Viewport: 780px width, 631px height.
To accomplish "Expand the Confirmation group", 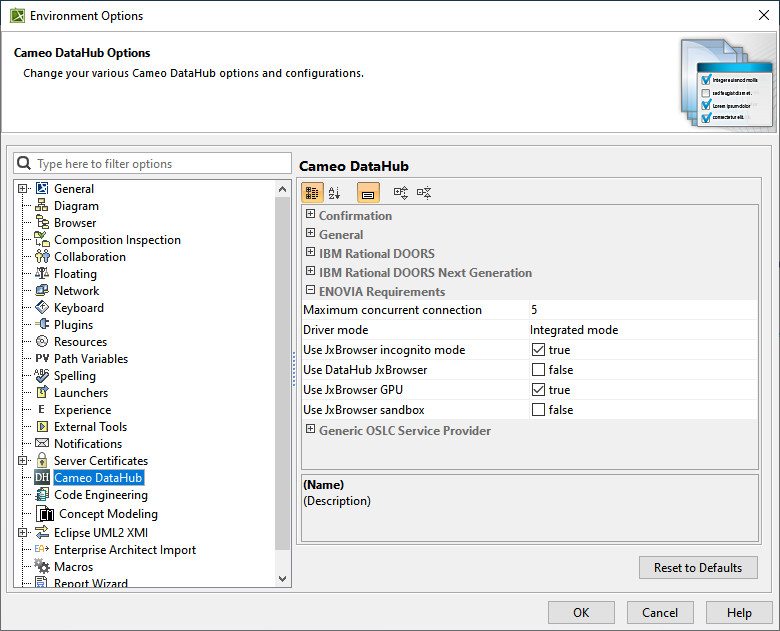I will point(310,214).
